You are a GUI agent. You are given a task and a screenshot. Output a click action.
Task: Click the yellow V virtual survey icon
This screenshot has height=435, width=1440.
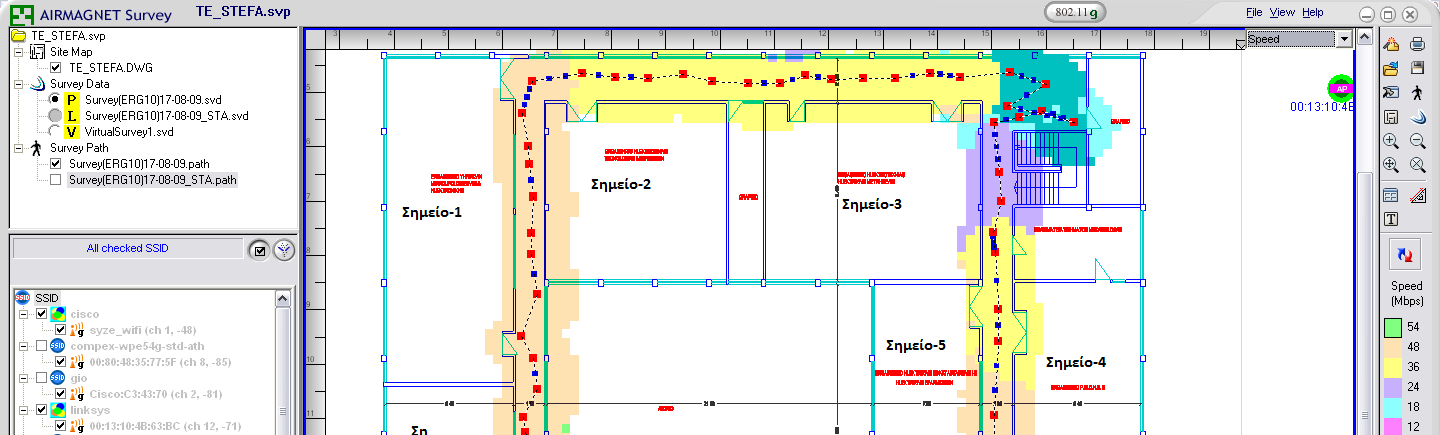(x=71, y=132)
